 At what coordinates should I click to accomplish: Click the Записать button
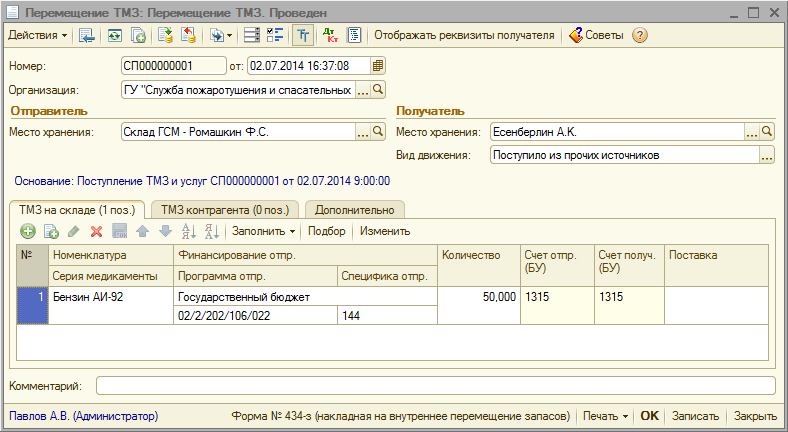(x=695, y=416)
